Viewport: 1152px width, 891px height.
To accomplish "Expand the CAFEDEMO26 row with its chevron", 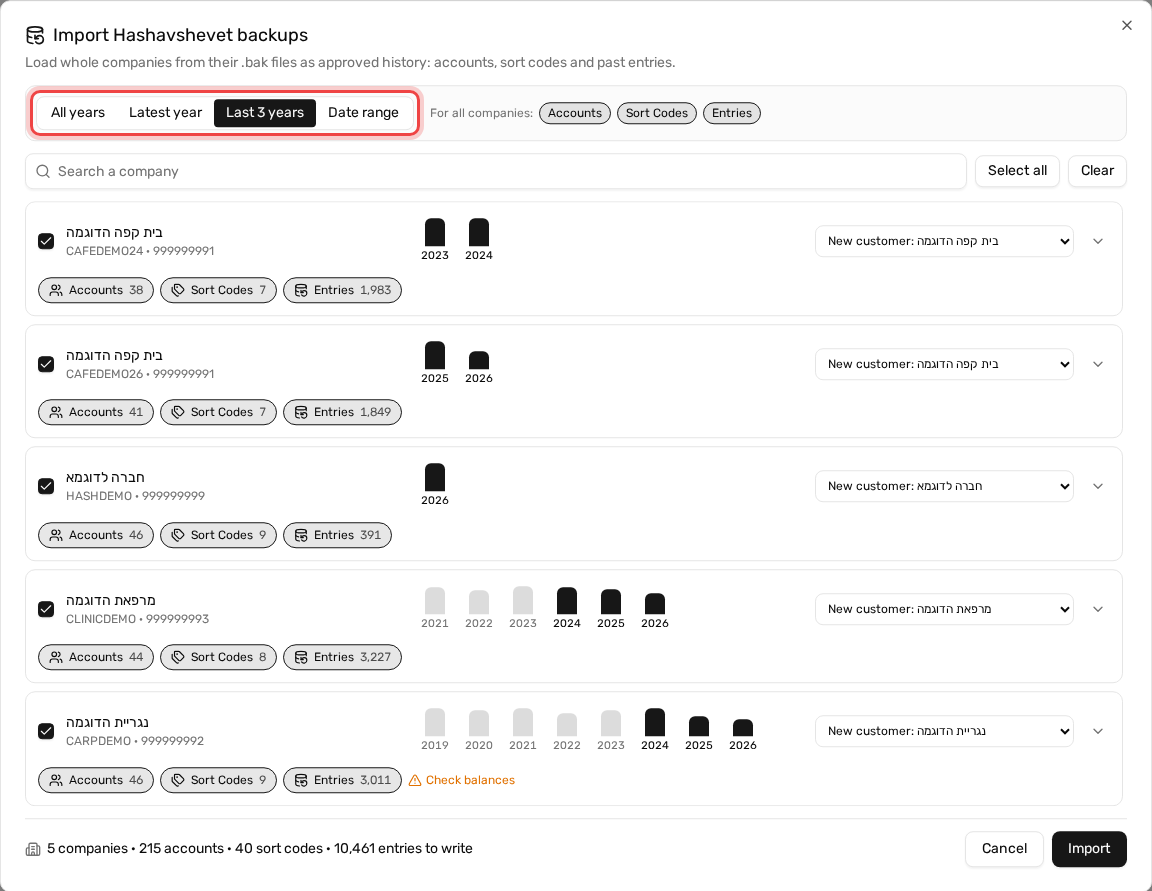I will [1098, 364].
